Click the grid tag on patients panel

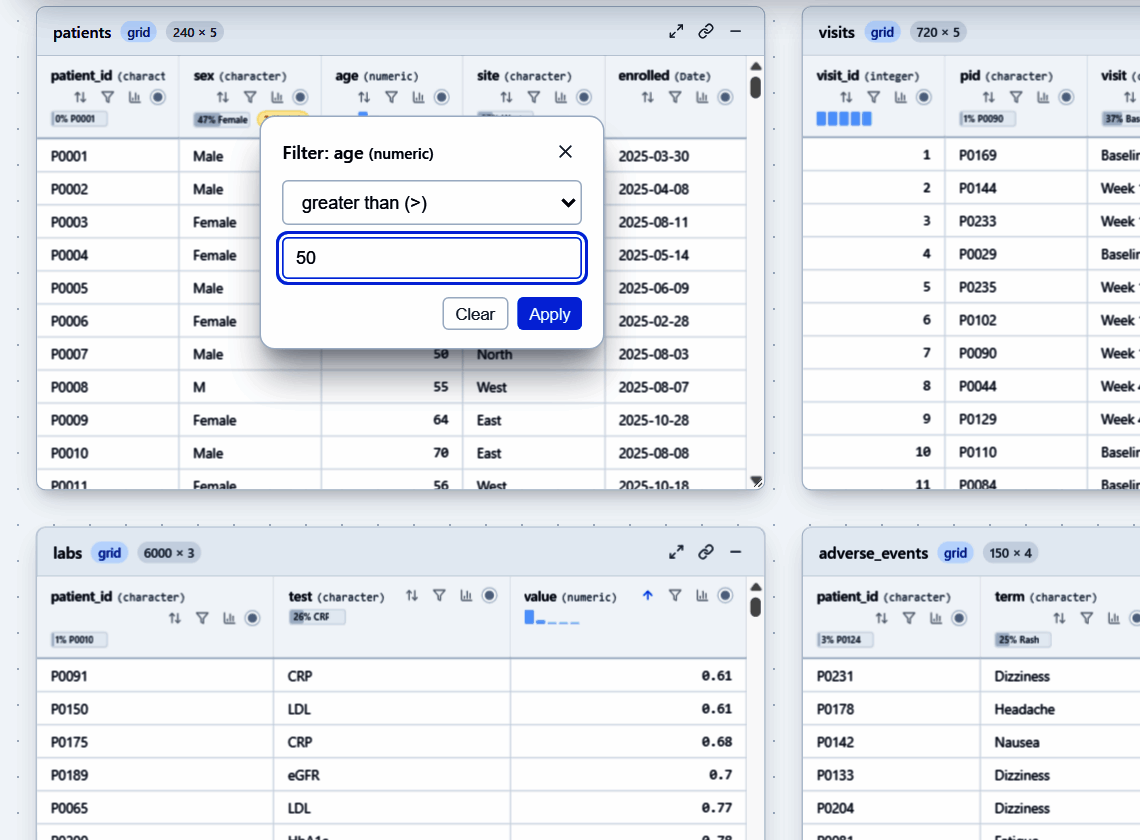138,32
